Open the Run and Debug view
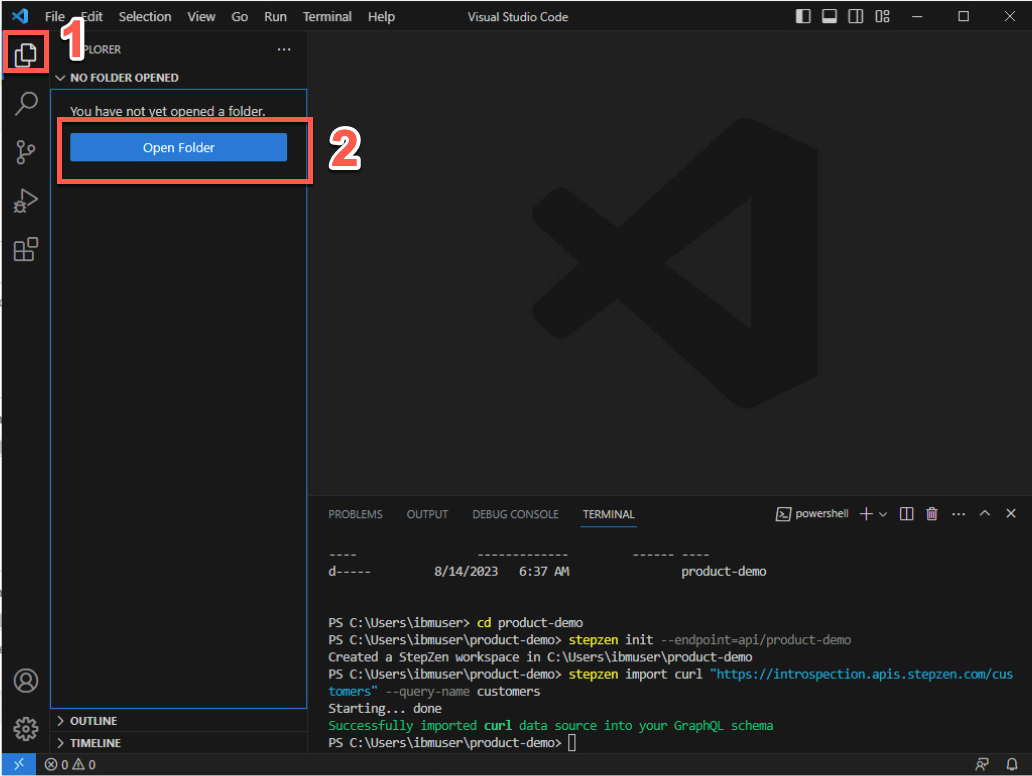This screenshot has width=1032, height=776. (x=26, y=201)
